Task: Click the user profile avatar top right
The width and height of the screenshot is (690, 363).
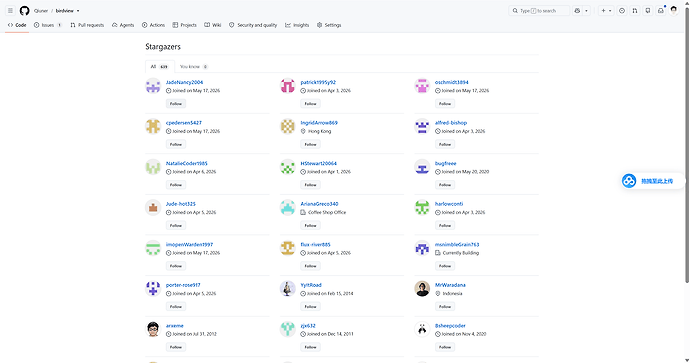Action: [x=674, y=11]
